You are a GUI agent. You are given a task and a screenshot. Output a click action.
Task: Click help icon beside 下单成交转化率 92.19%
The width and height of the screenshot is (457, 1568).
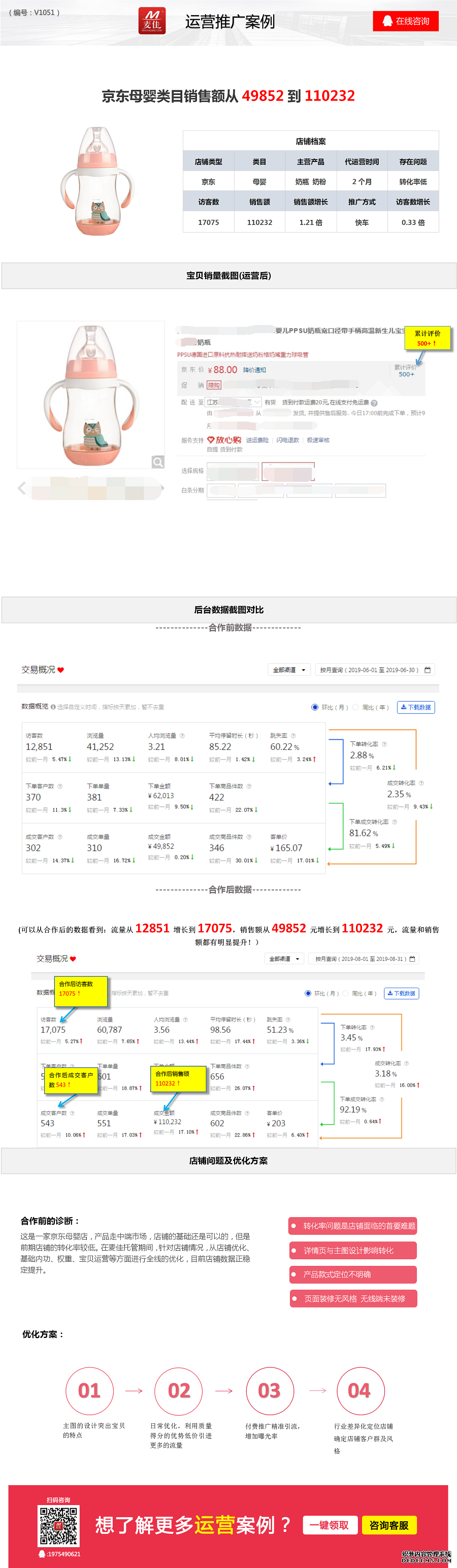(x=381, y=1099)
